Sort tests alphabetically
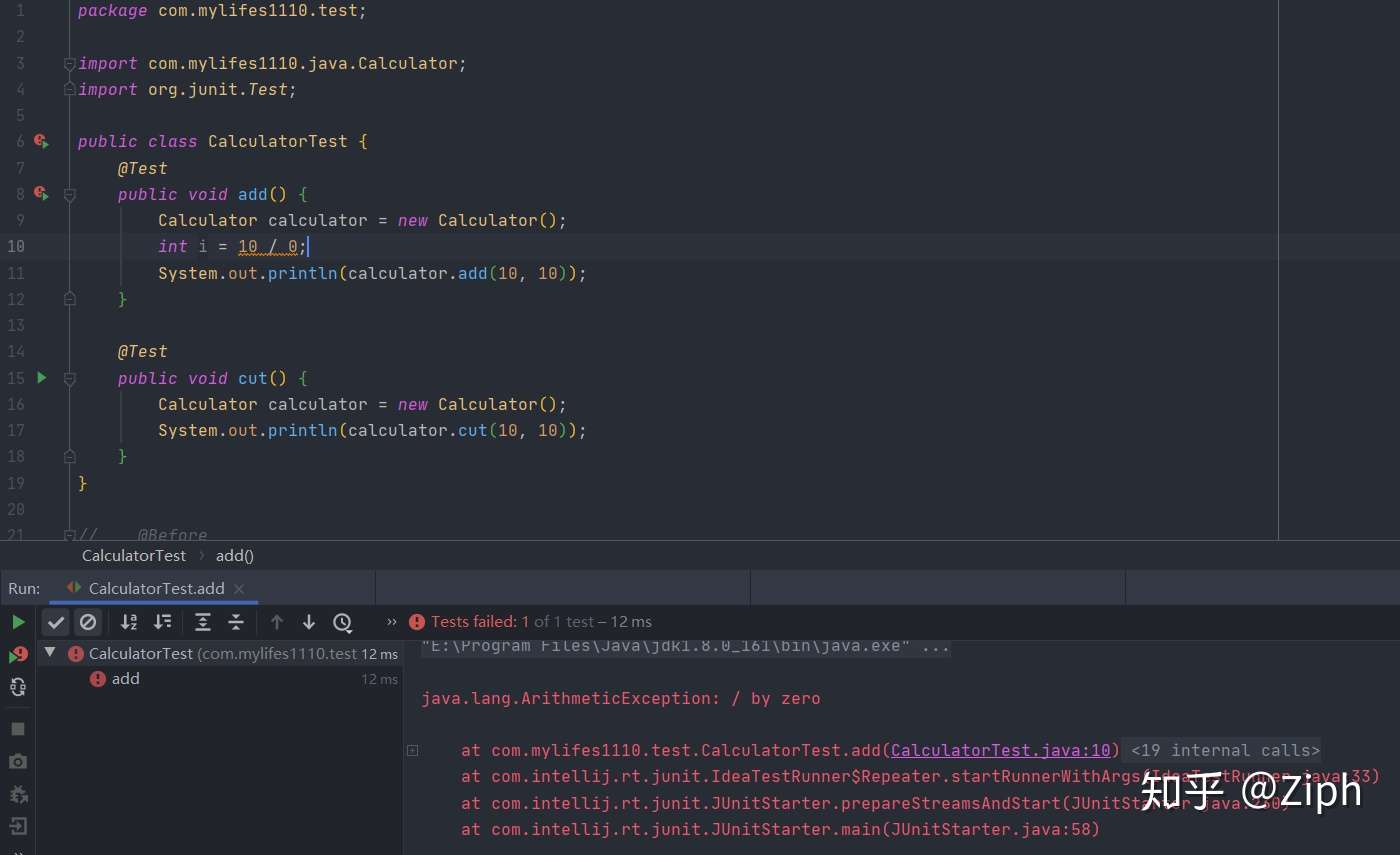Screen dimensions: 1400x855 tap(129, 622)
